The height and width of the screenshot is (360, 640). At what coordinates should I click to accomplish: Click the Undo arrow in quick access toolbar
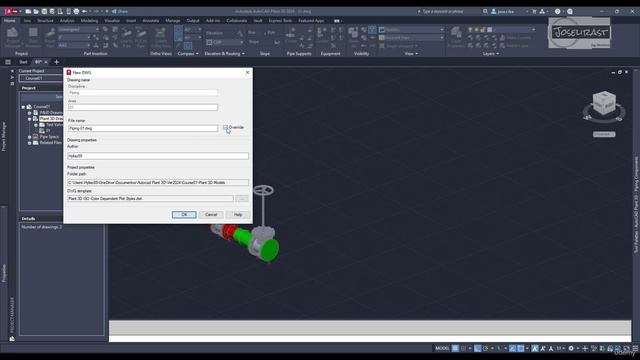click(x=84, y=11)
